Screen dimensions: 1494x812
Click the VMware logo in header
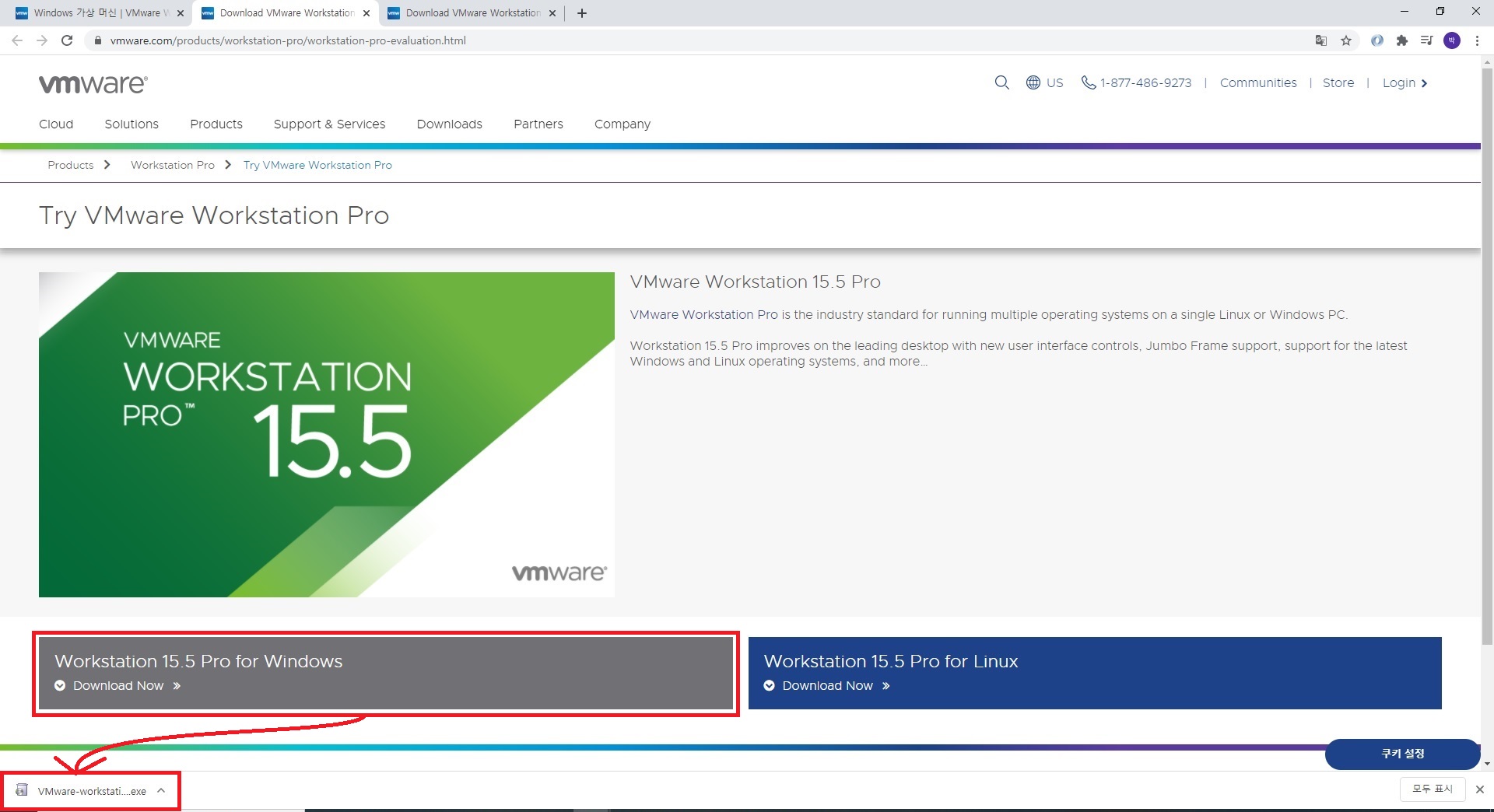[x=93, y=84]
